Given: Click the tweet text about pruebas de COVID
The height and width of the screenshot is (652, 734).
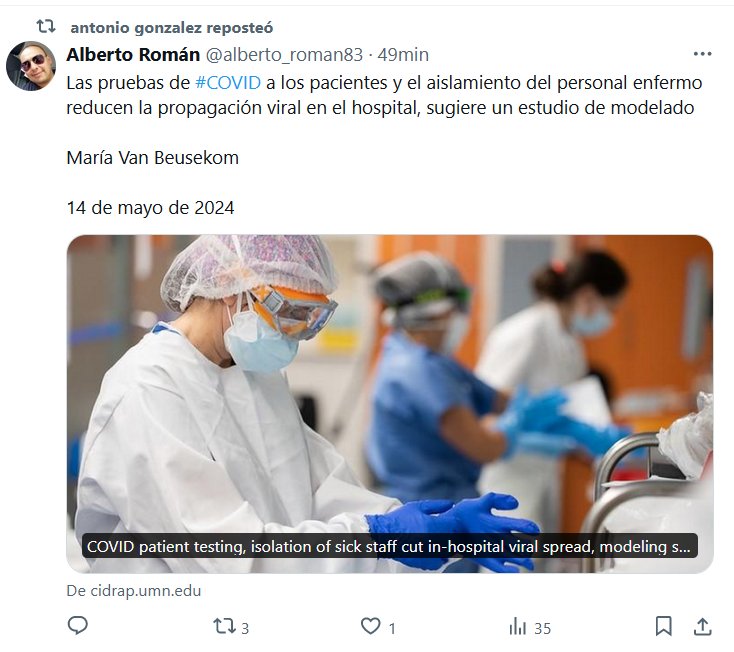Looking at the screenshot, I should 384,95.
